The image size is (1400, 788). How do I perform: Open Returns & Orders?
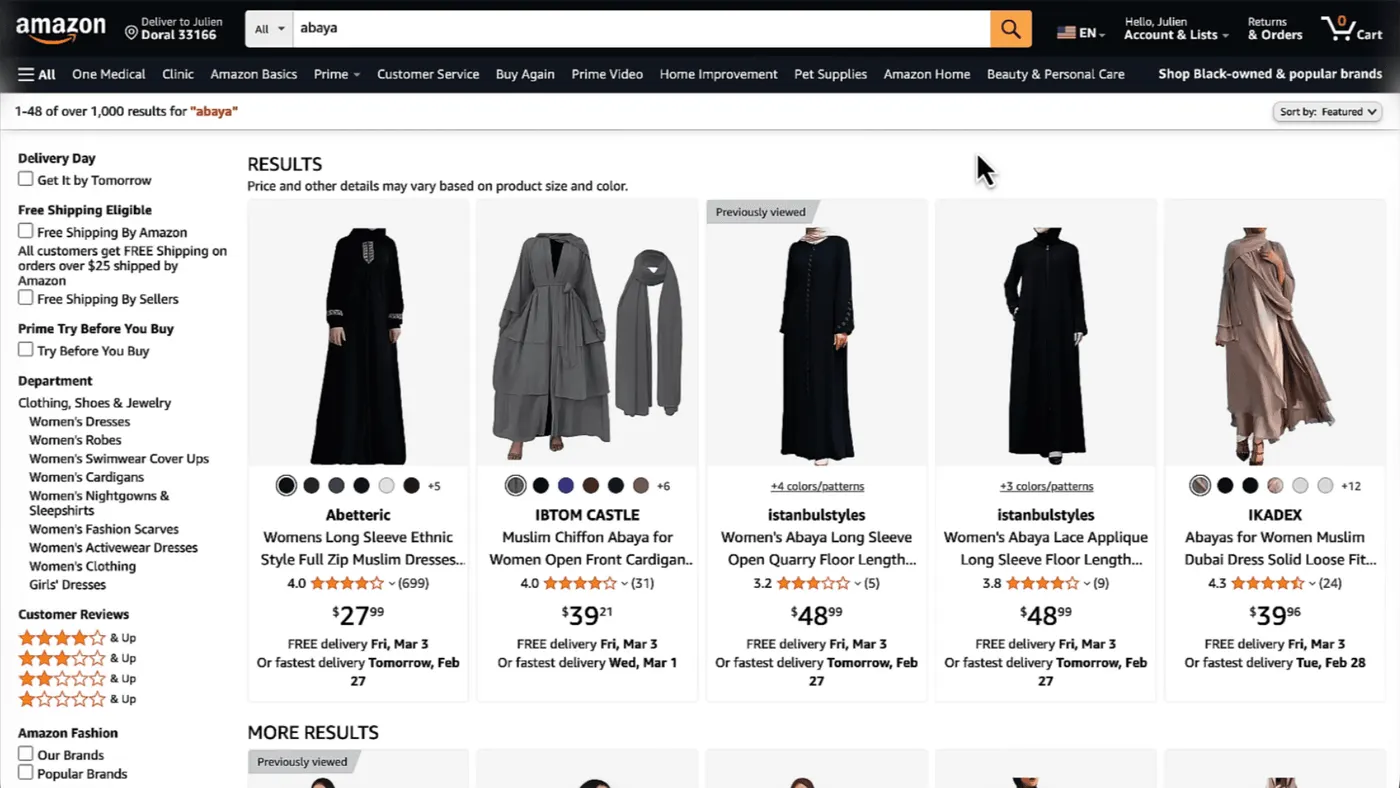coord(1275,29)
